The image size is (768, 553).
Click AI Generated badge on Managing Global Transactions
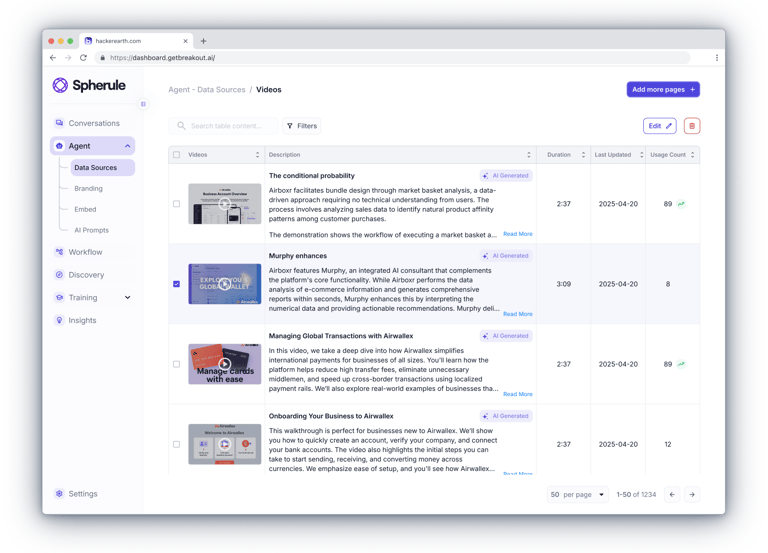505,336
